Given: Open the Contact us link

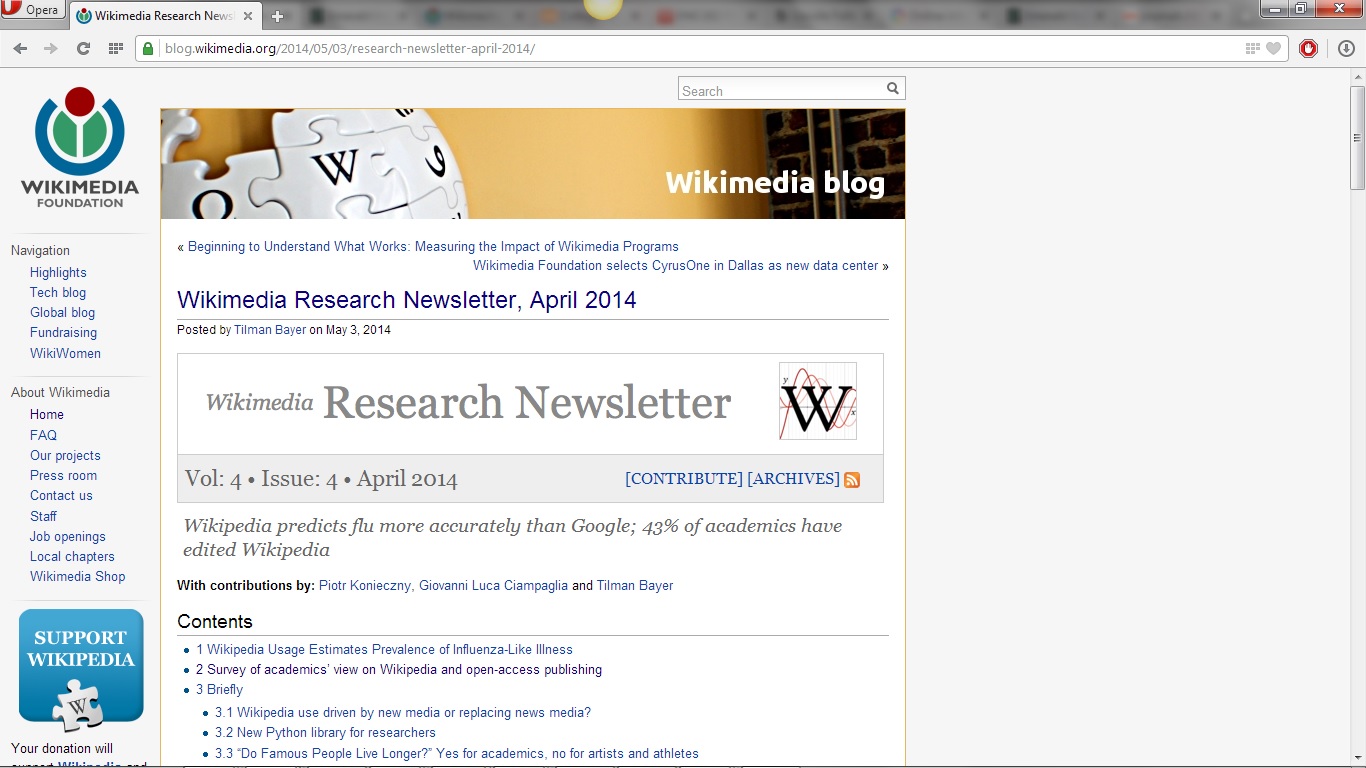Looking at the screenshot, I should click(x=61, y=495).
